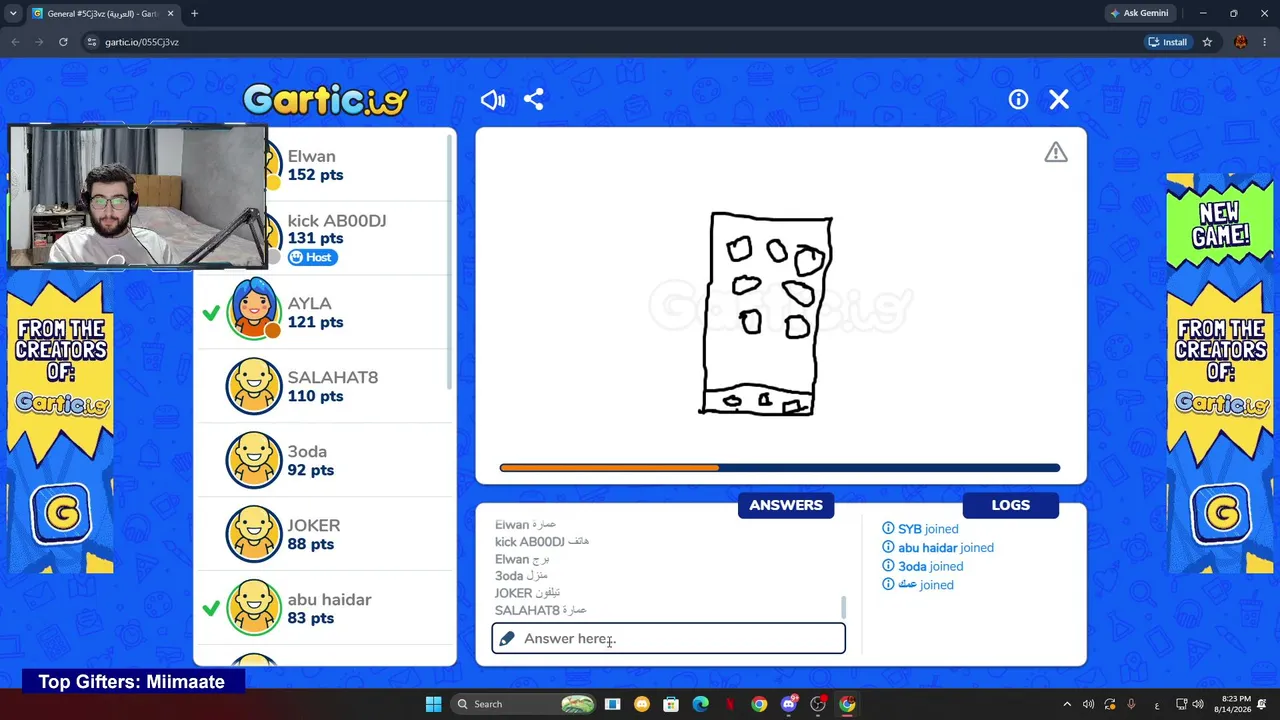Open a new browser tab
Screen dimensions: 1280x720
click(x=194, y=14)
